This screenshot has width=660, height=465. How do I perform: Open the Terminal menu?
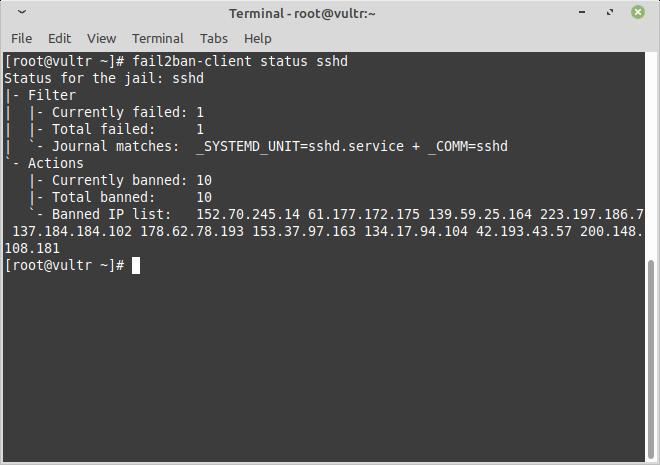[x=158, y=39]
